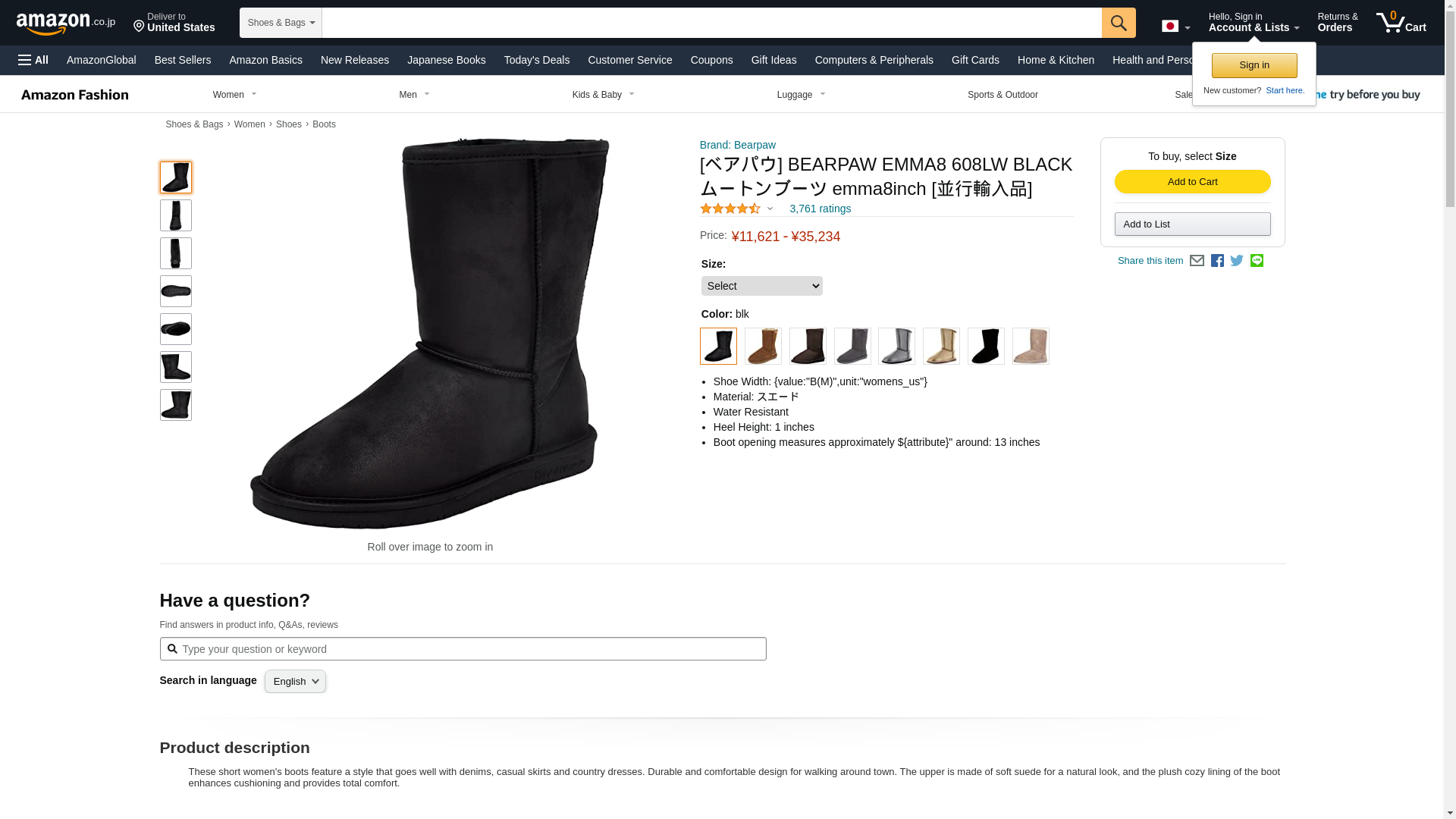Open the 3,761 ratings link
This screenshot has height=819, width=1456.
pyautogui.click(x=820, y=209)
